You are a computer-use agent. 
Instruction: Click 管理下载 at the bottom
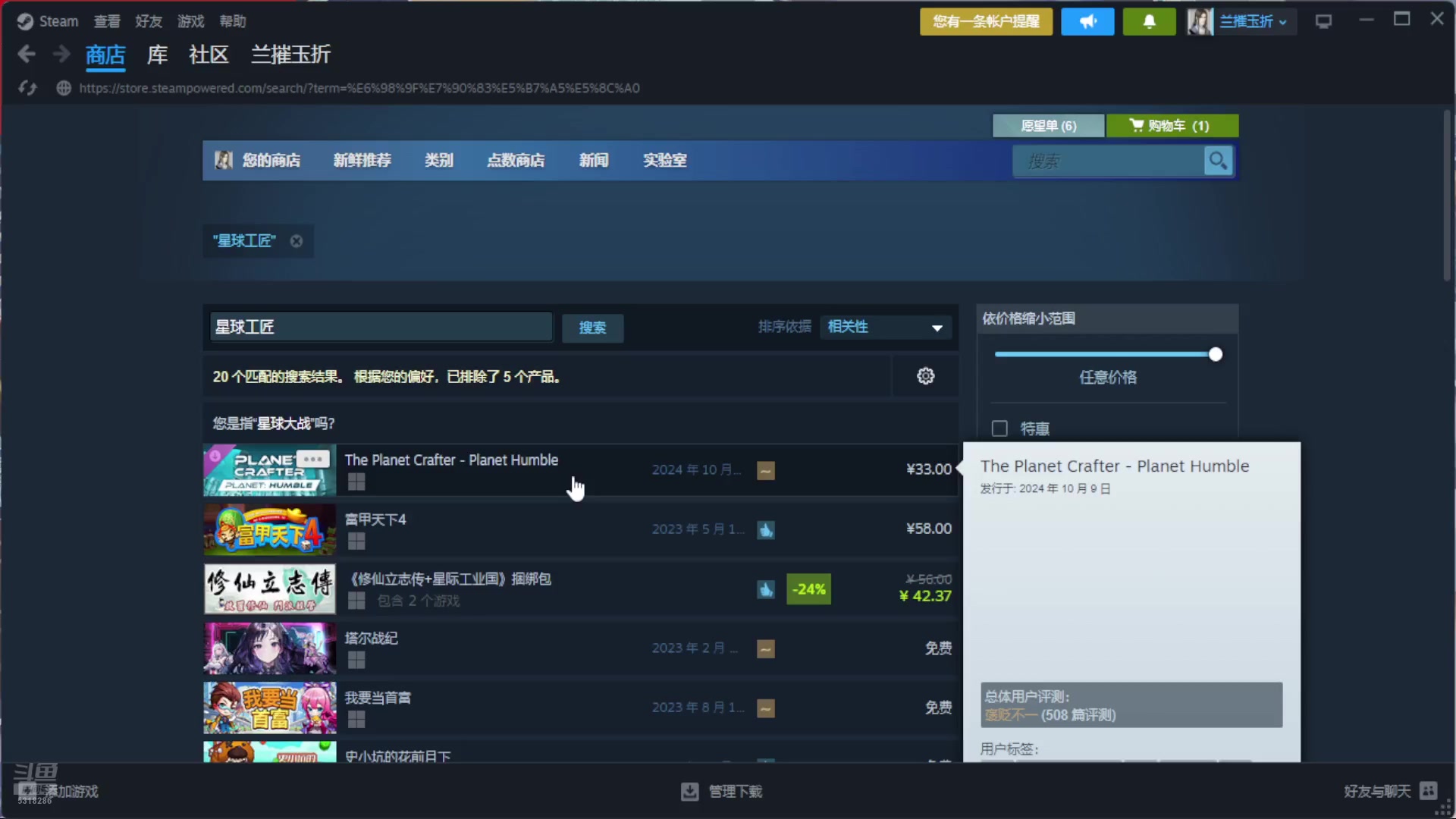pyautogui.click(x=735, y=792)
